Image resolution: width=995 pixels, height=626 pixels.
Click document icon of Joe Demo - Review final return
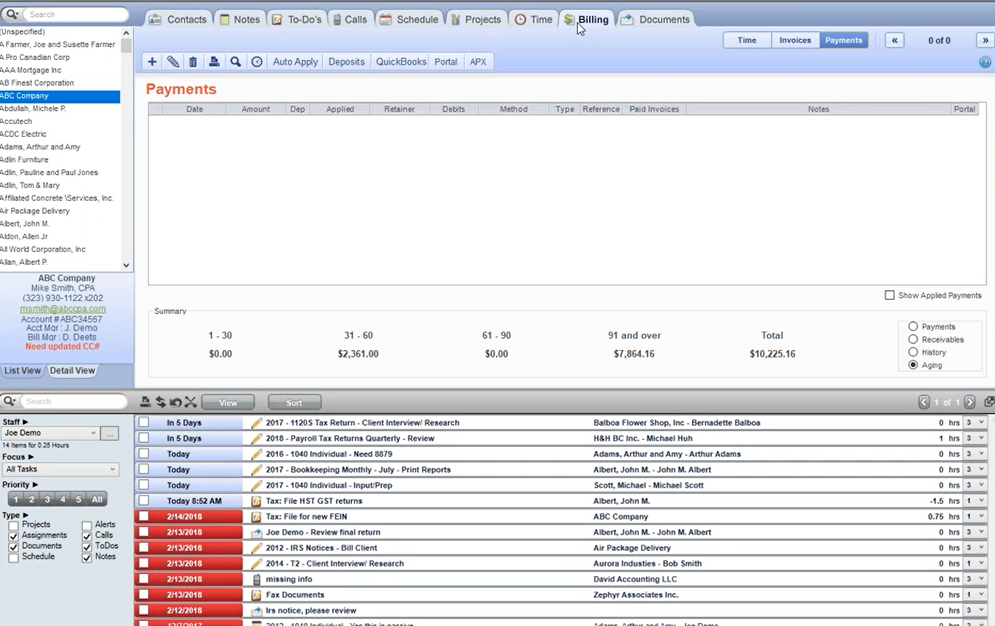coord(256,532)
